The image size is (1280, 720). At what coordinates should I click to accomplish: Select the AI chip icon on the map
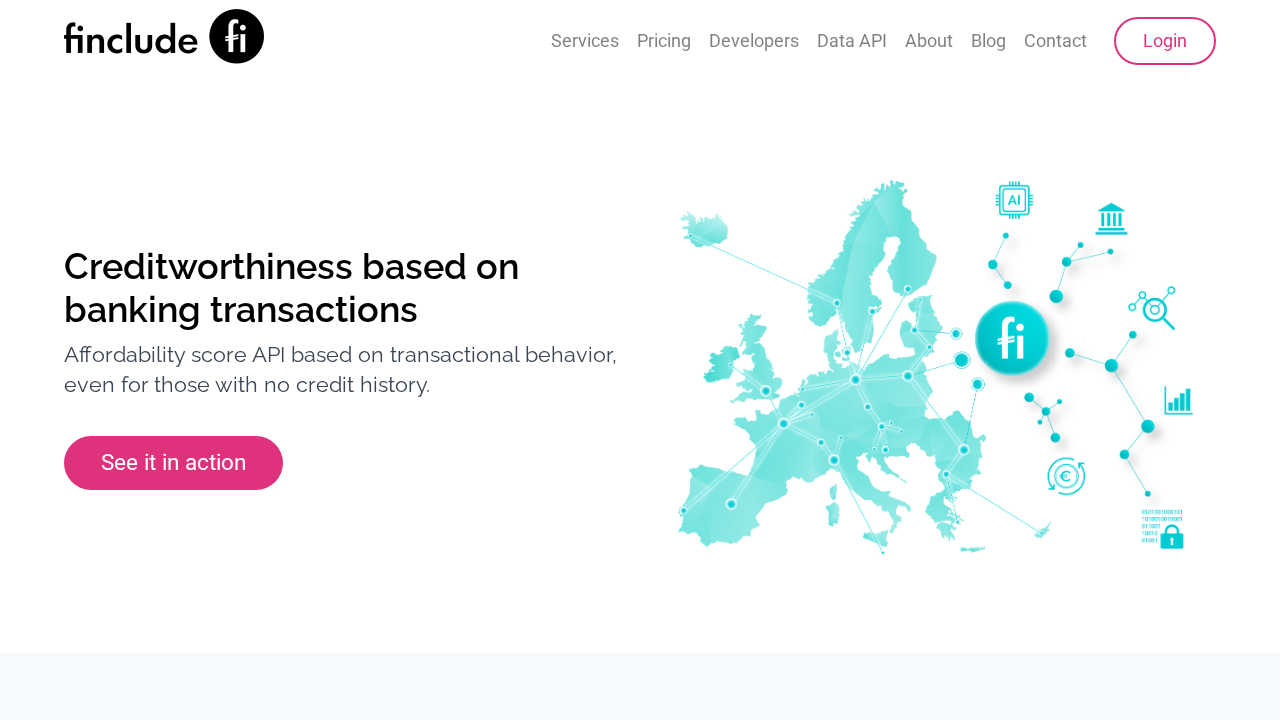(x=1014, y=199)
